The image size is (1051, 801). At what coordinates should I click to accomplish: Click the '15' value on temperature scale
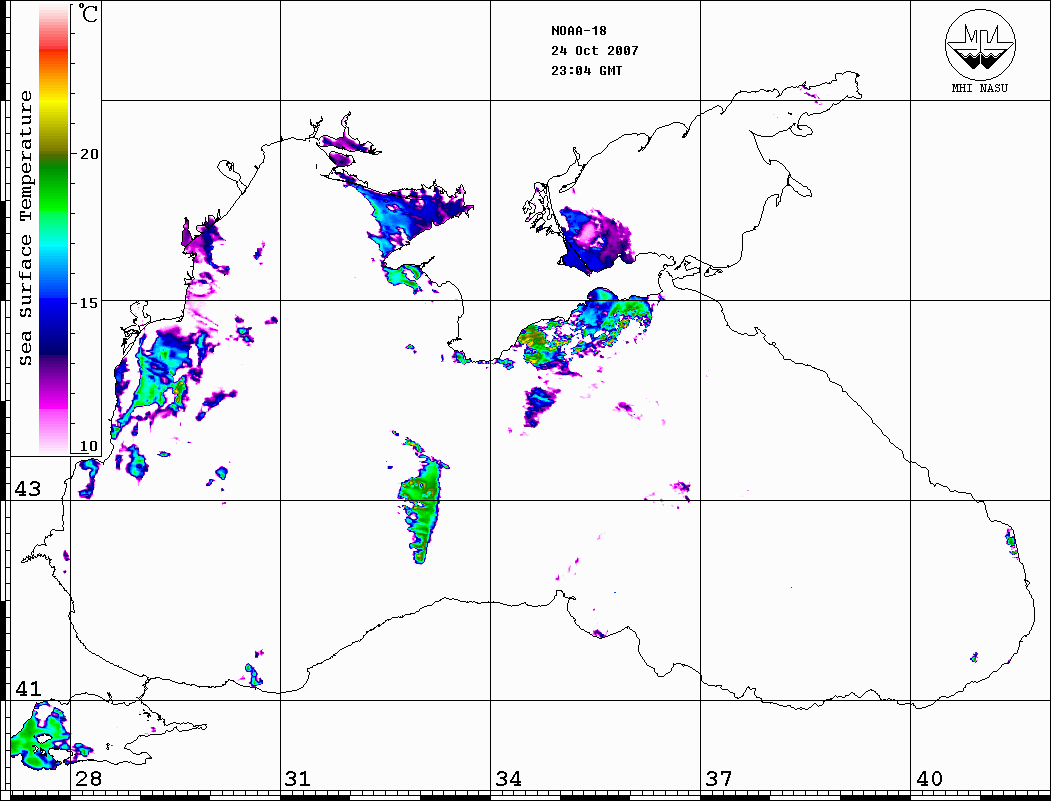(89, 303)
